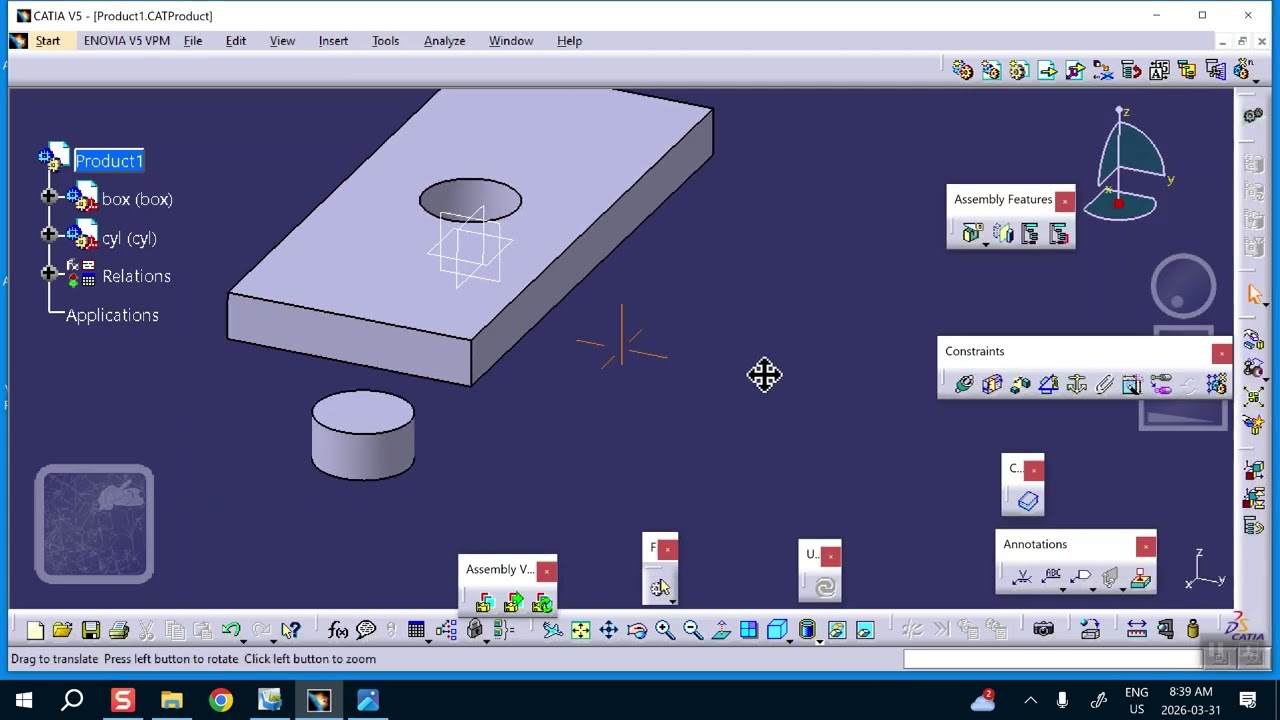Click the Fly mode airplane icon
This screenshot has height=720, width=1280.
[x=552, y=630]
